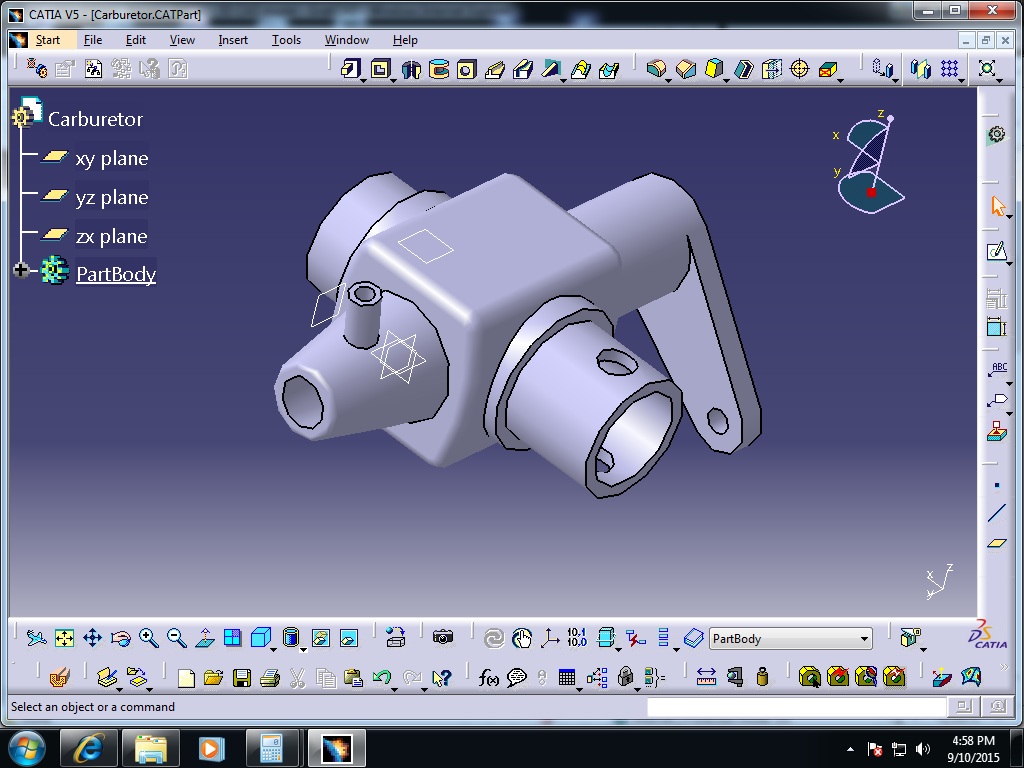Viewport: 1024px width, 768px height.
Task: Toggle the Multi-View quad window icon
Action: (232, 638)
